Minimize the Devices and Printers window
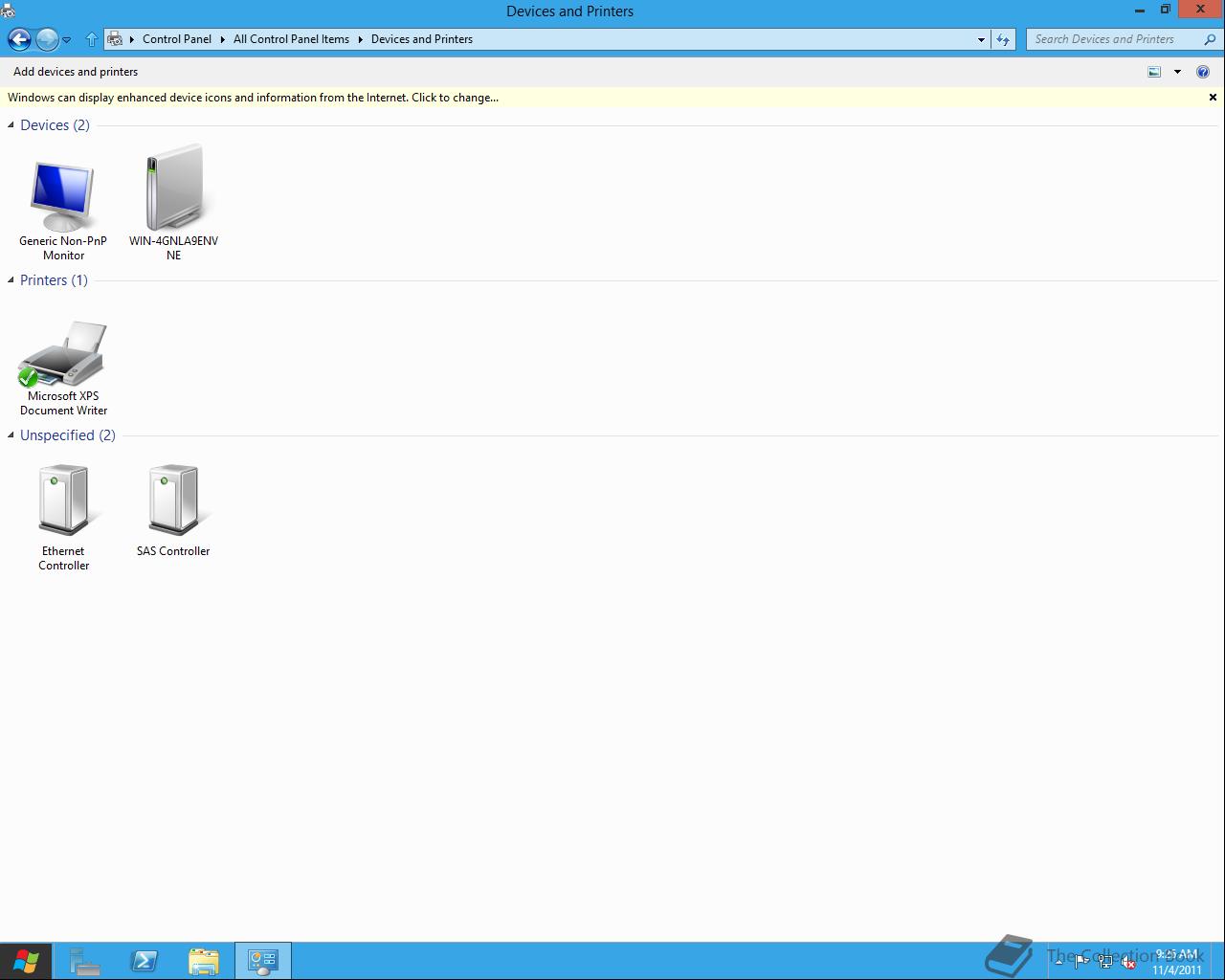The width and height of the screenshot is (1225, 980). coord(1140,11)
